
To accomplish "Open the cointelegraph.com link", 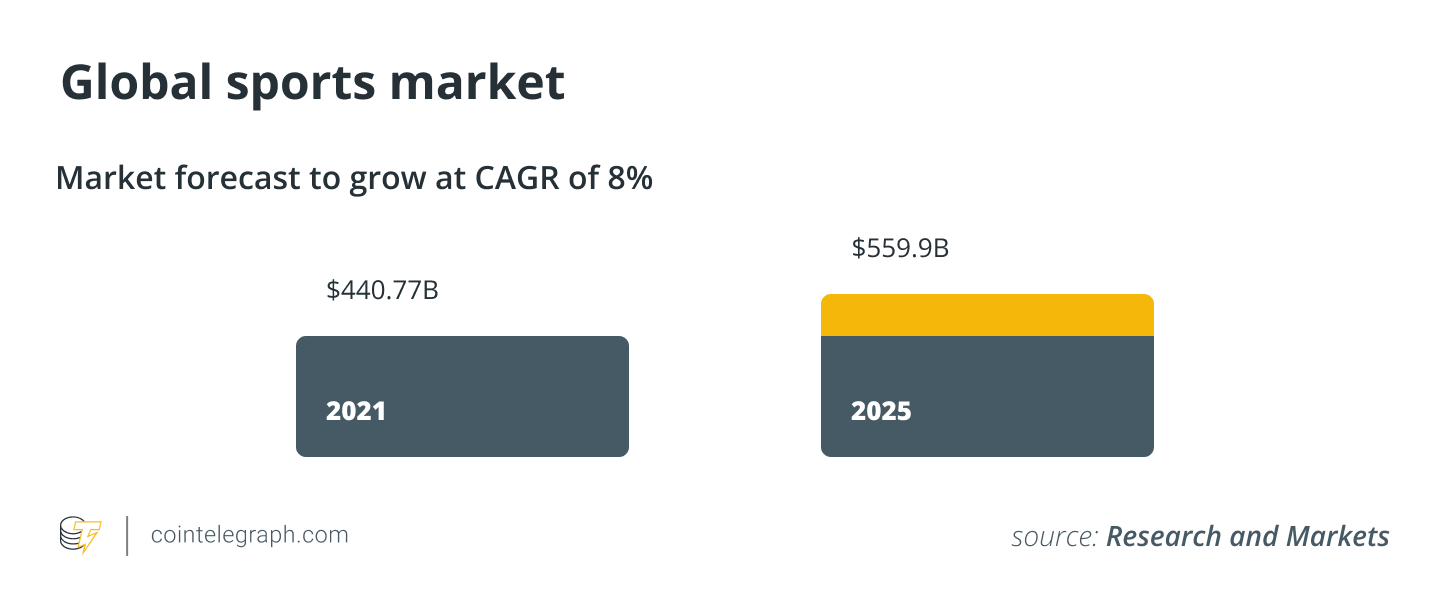I will pyautogui.click(x=249, y=535).
